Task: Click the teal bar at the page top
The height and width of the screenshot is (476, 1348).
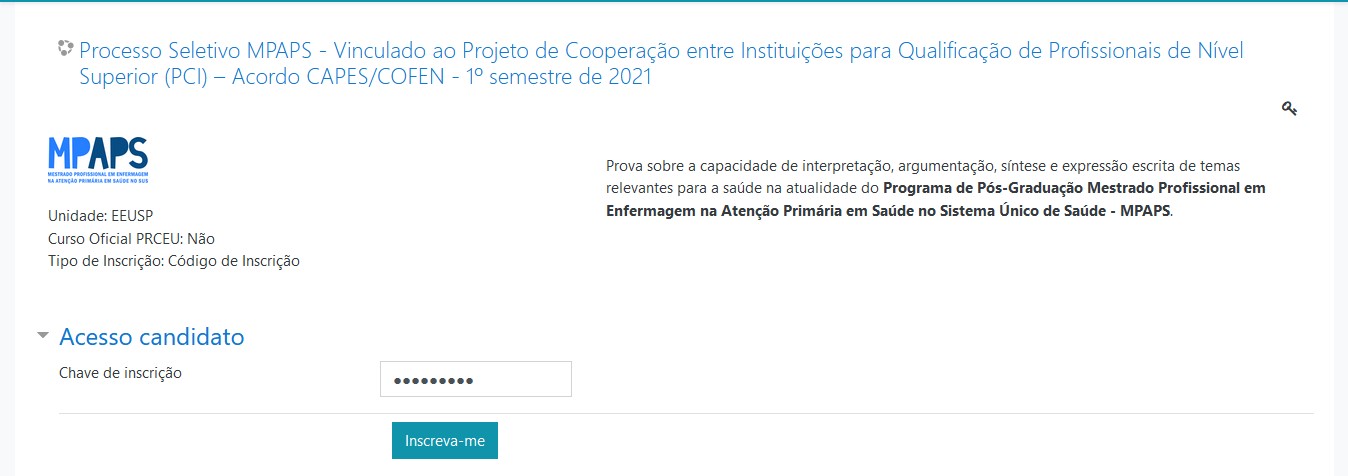Action: 674,1
